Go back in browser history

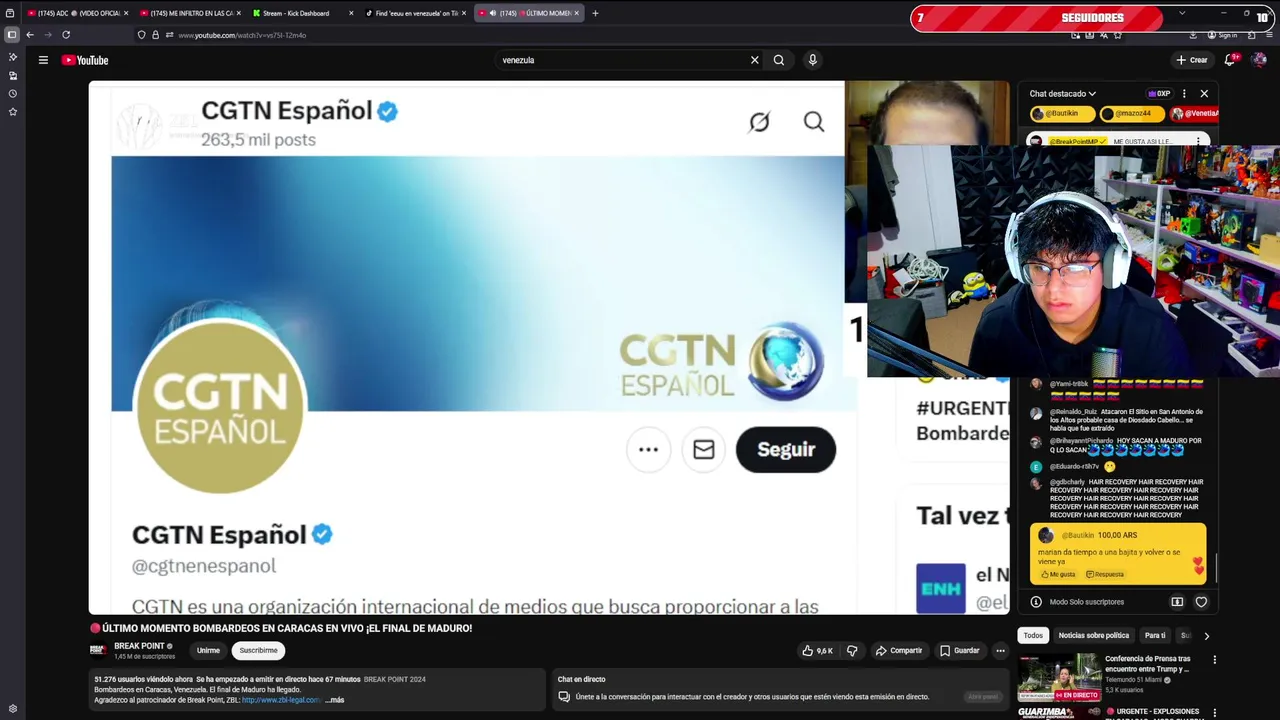[x=30, y=35]
